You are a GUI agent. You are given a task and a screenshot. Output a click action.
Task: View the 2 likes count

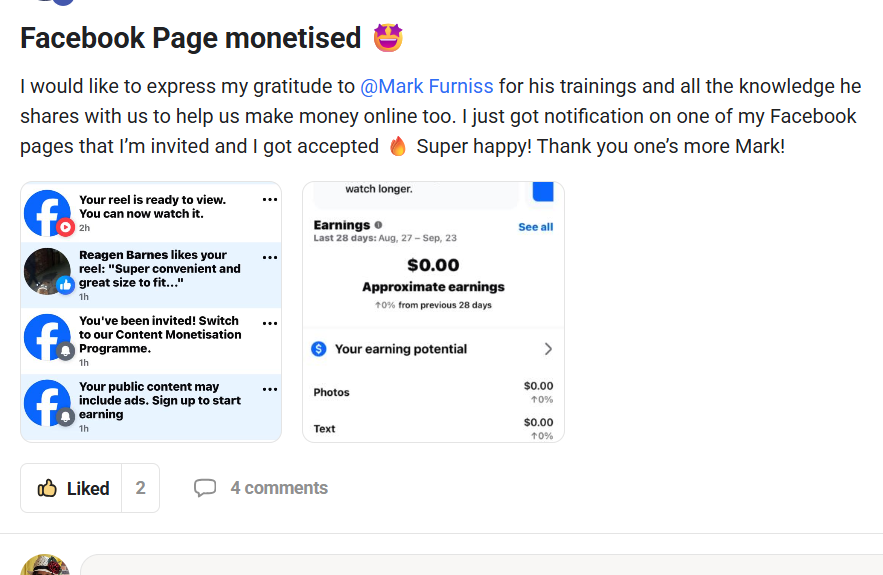[141, 488]
